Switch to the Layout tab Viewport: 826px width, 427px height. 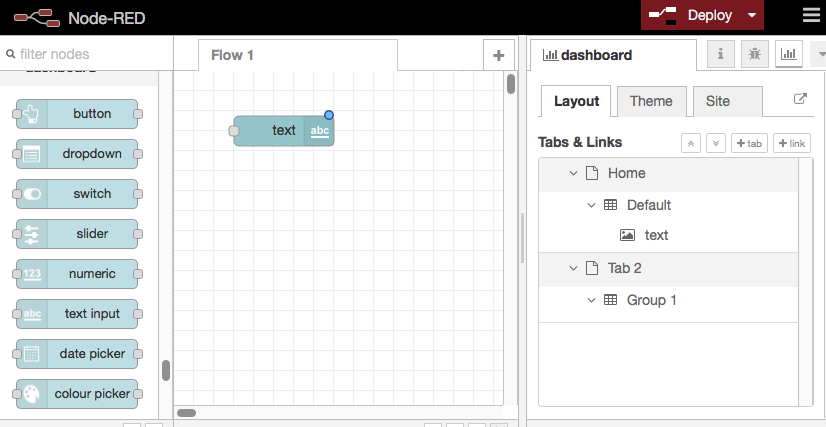coord(576,101)
